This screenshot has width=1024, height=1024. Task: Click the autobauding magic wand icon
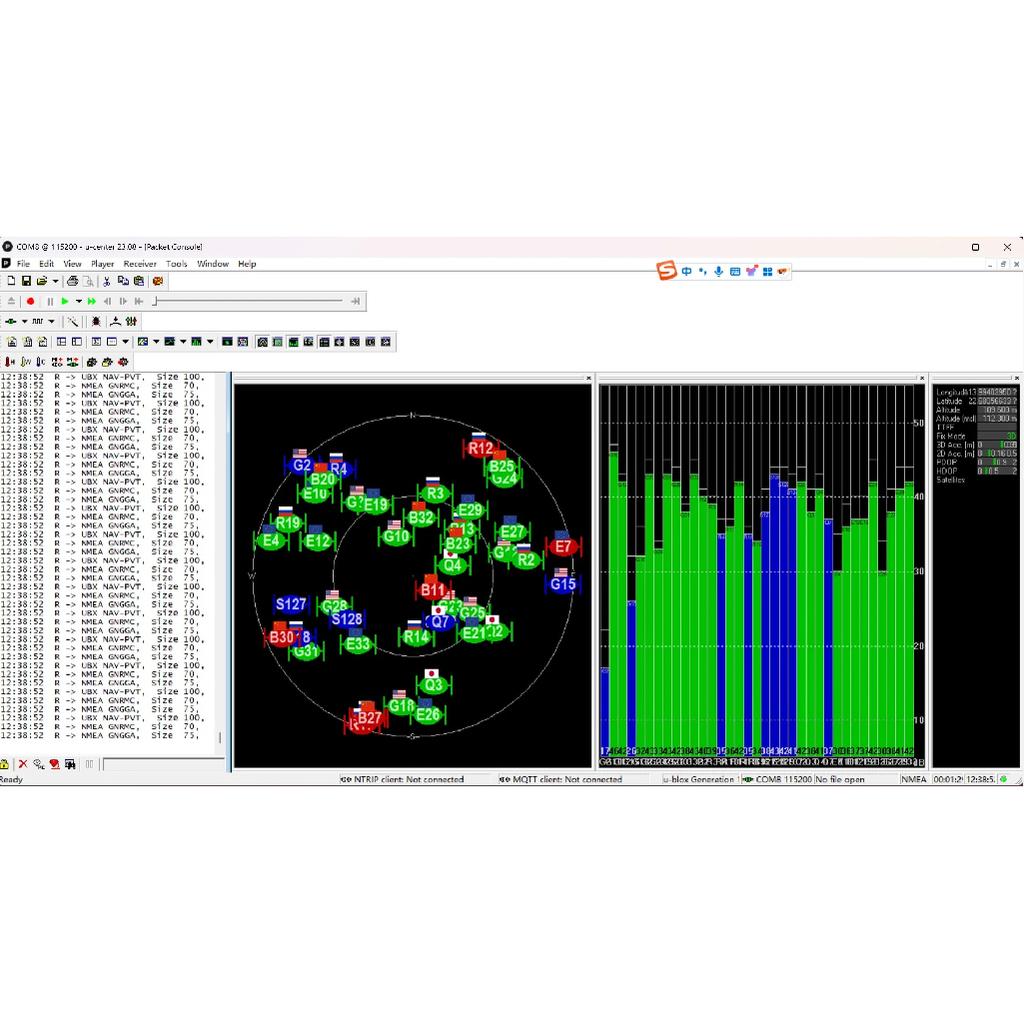click(73, 321)
